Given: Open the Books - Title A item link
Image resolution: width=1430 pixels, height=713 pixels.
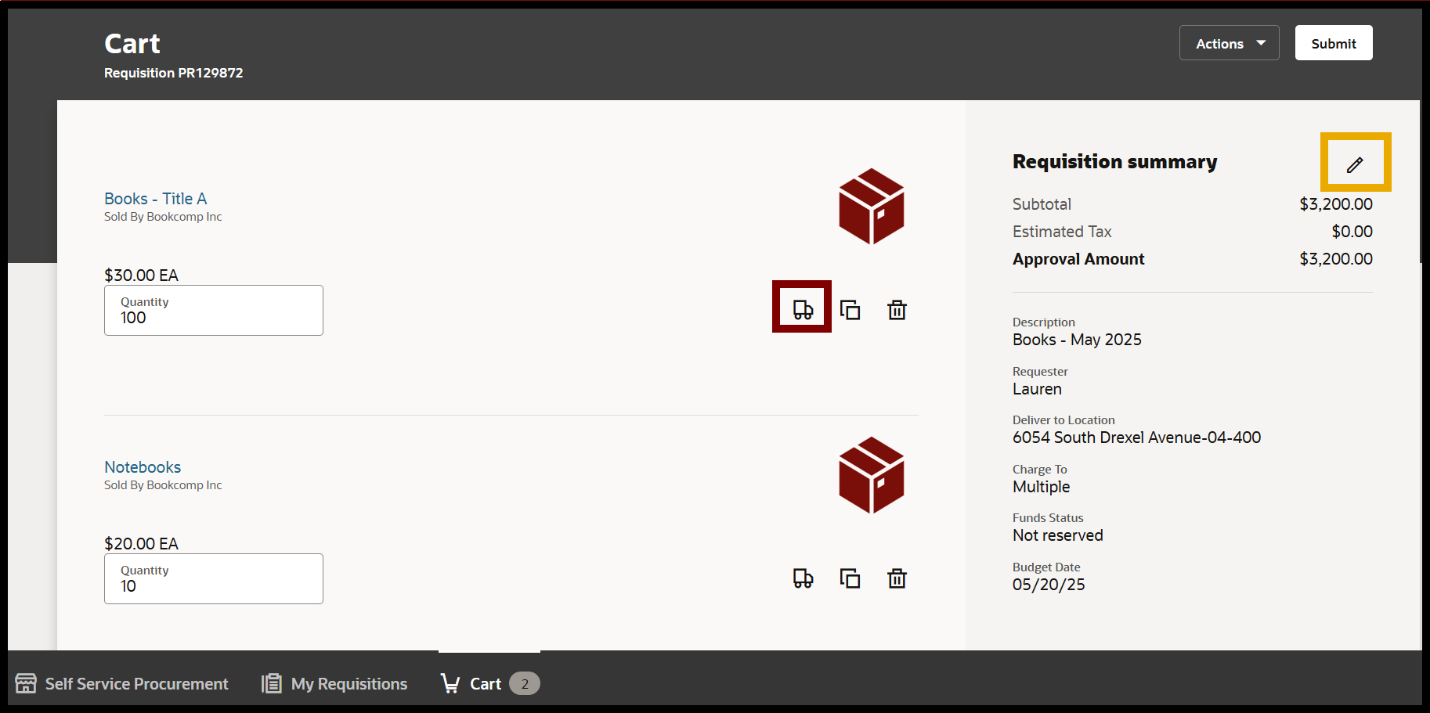Looking at the screenshot, I should tap(155, 198).
